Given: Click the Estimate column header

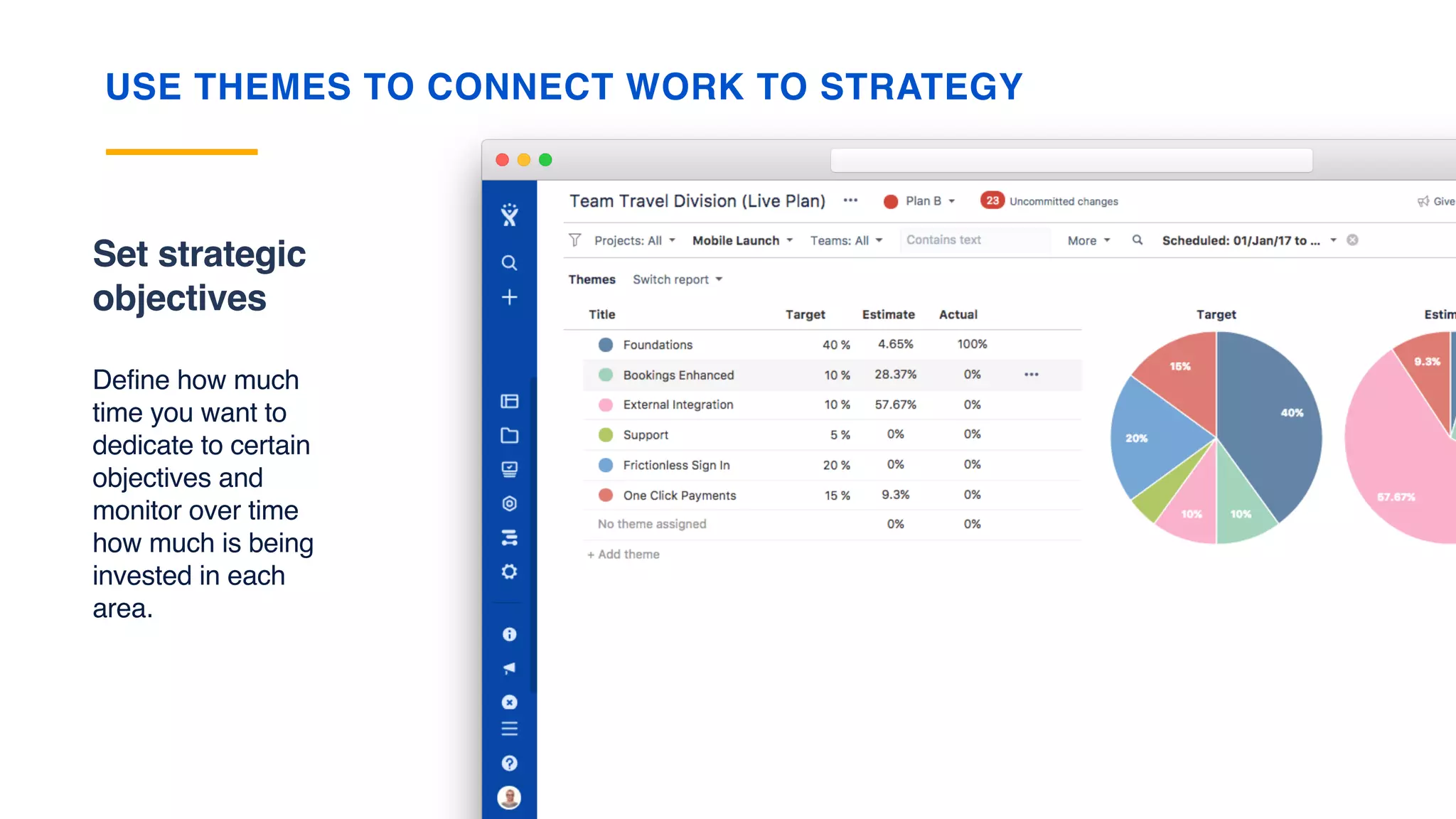Looking at the screenshot, I should (x=888, y=314).
